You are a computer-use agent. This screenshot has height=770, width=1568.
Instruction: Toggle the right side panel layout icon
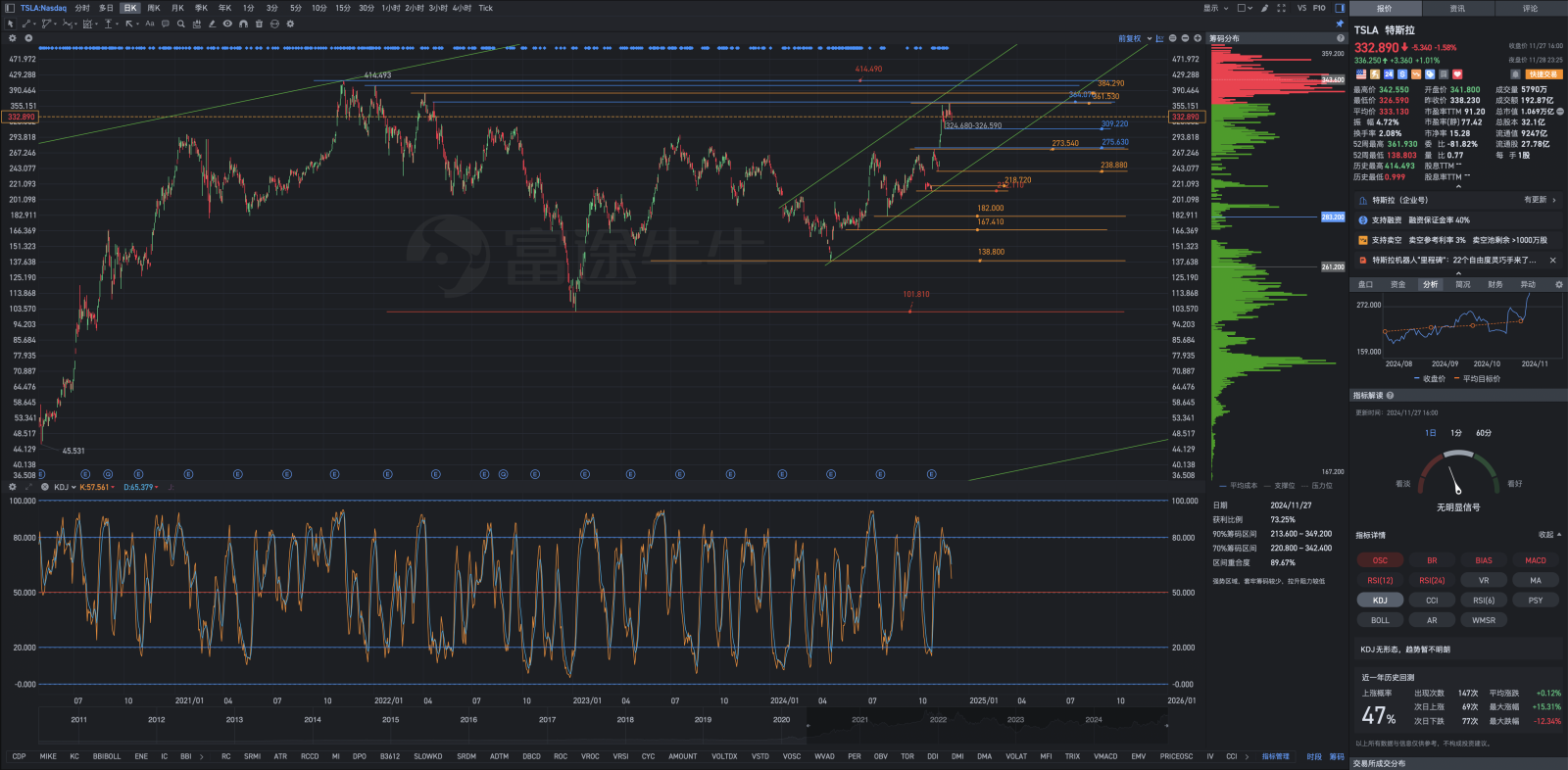(x=1340, y=8)
